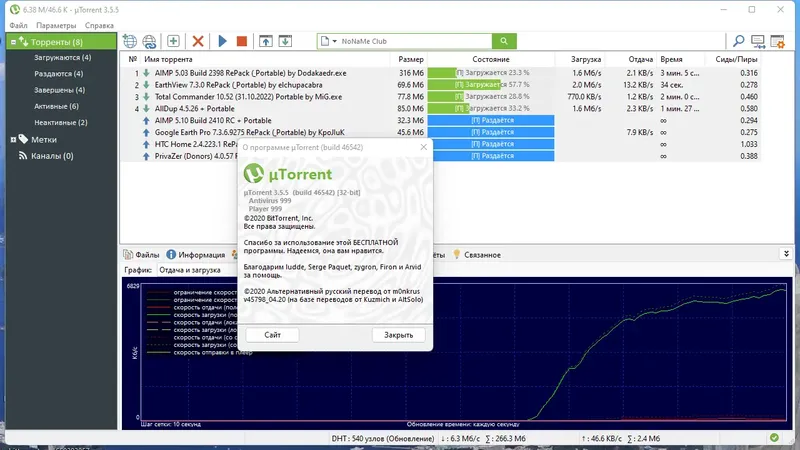This screenshot has width=800, height=450.
Task: Click the lightbulb icon of the Связанное tab
Action: pyautogui.click(x=457, y=254)
